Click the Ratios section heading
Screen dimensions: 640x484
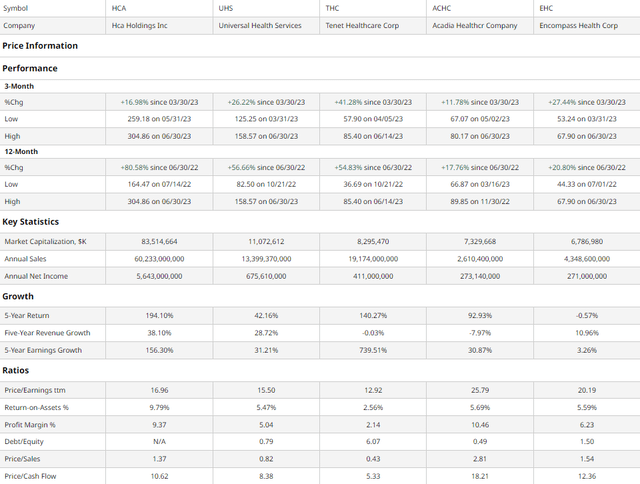(16, 370)
